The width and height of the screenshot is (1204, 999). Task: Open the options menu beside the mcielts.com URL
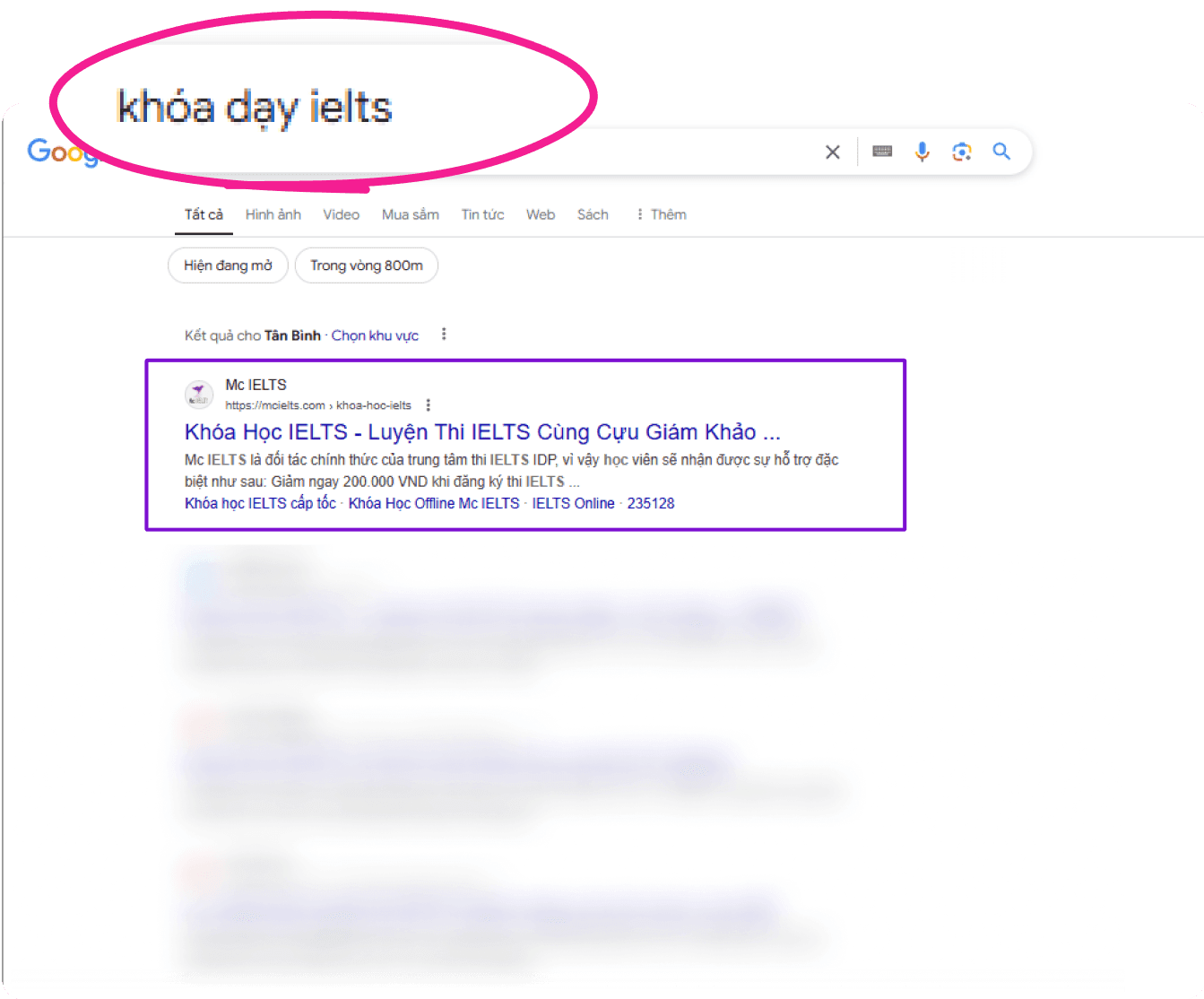pos(429,405)
